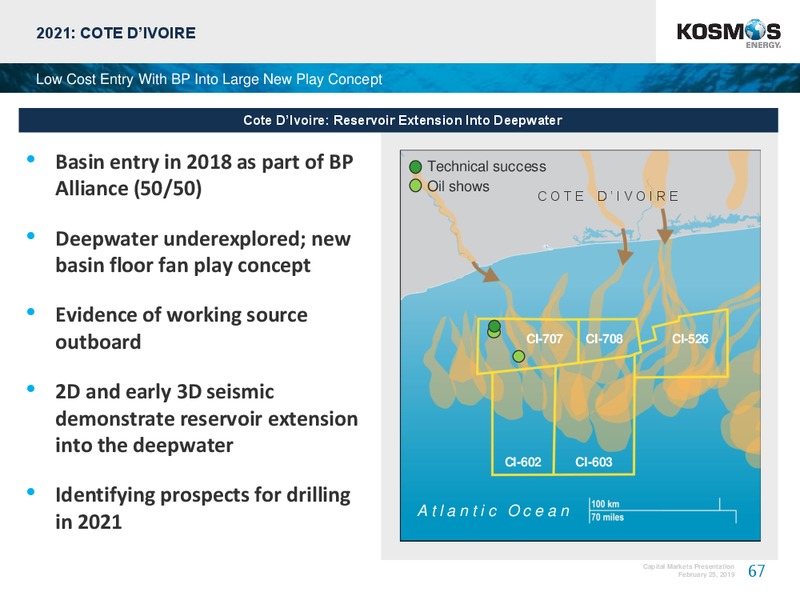The height and width of the screenshot is (600, 800).
Task: Click the CI-602 block label
Action: pyautogui.click(x=523, y=462)
